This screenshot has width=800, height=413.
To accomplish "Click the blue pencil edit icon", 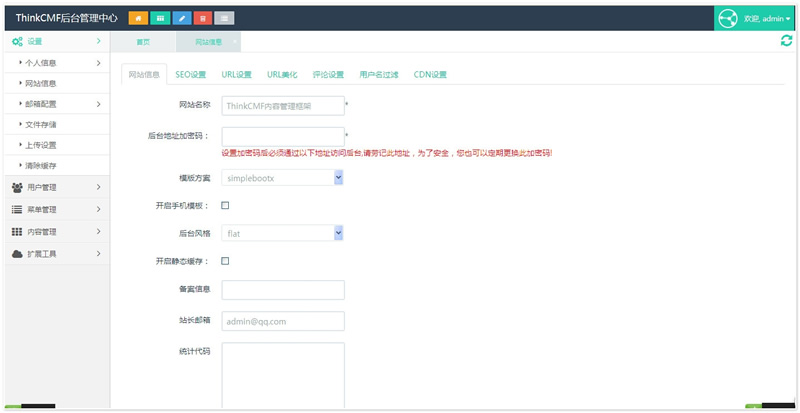I will point(181,18).
